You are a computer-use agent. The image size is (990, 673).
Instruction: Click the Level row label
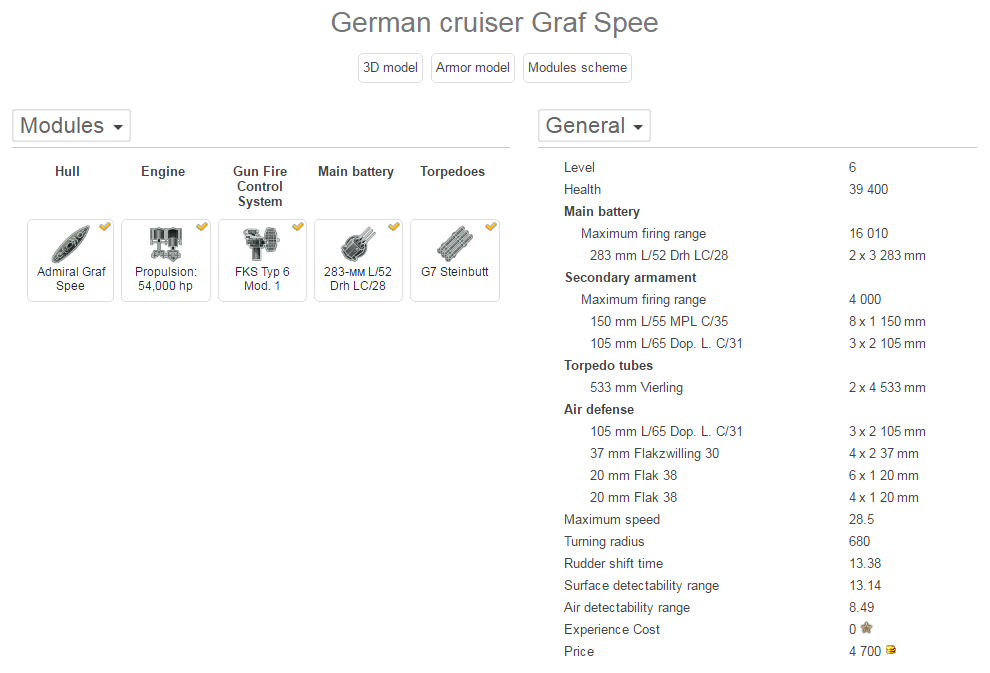[x=580, y=167]
